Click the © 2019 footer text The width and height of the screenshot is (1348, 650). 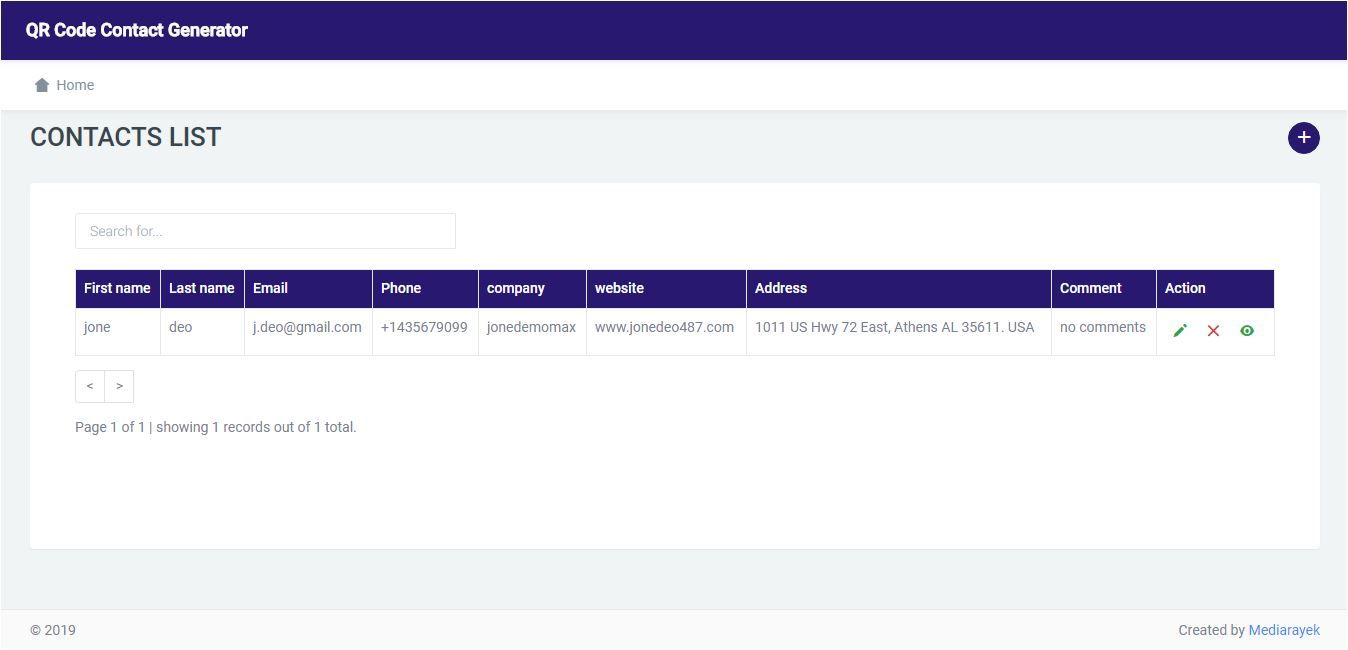pyautogui.click(x=53, y=630)
